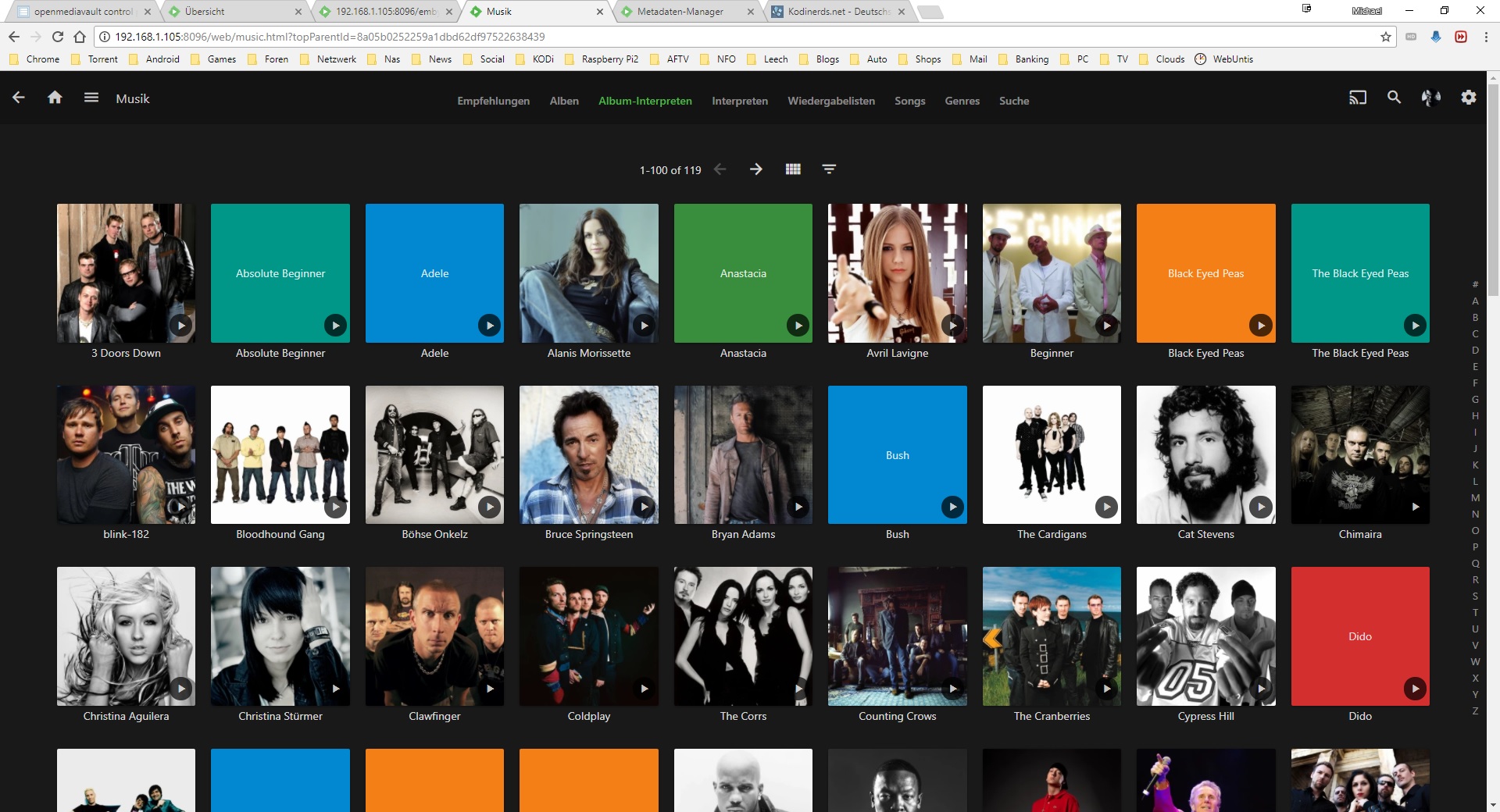Image resolution: width=1500 pixels, height=812 pixels.
Task: Switch to the Empfehlungen tab
Action: pyautogui.click(x=493, y=101)
